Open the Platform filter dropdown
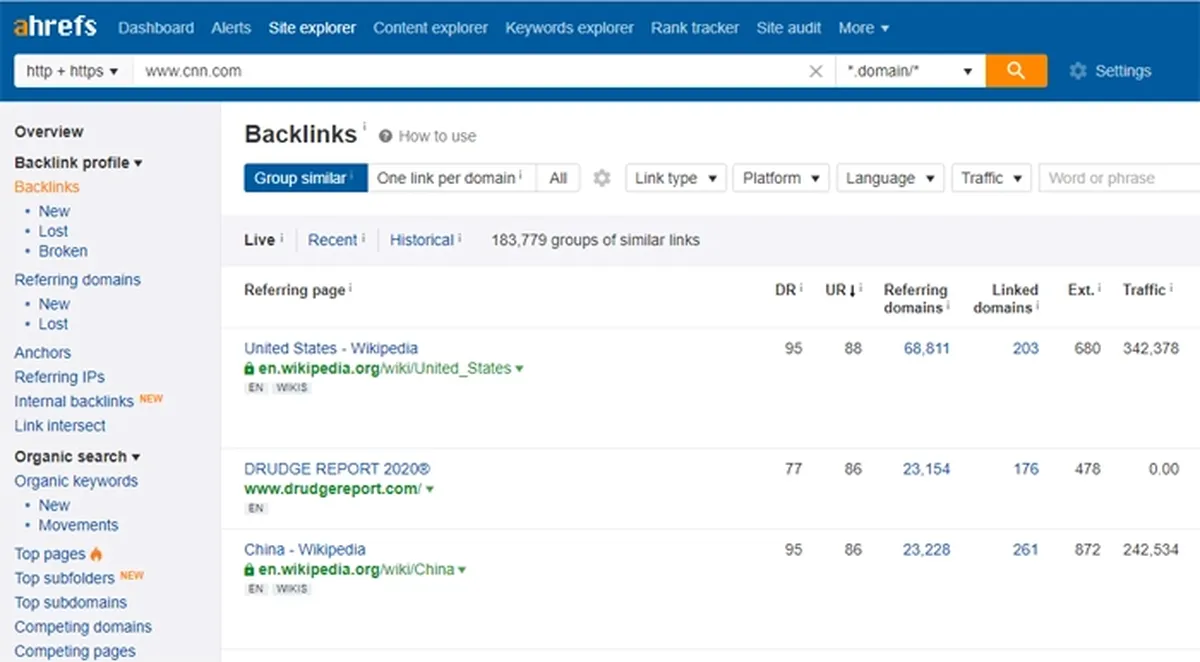This screenshot has height=662, width=1200. [x=781, y=178]
